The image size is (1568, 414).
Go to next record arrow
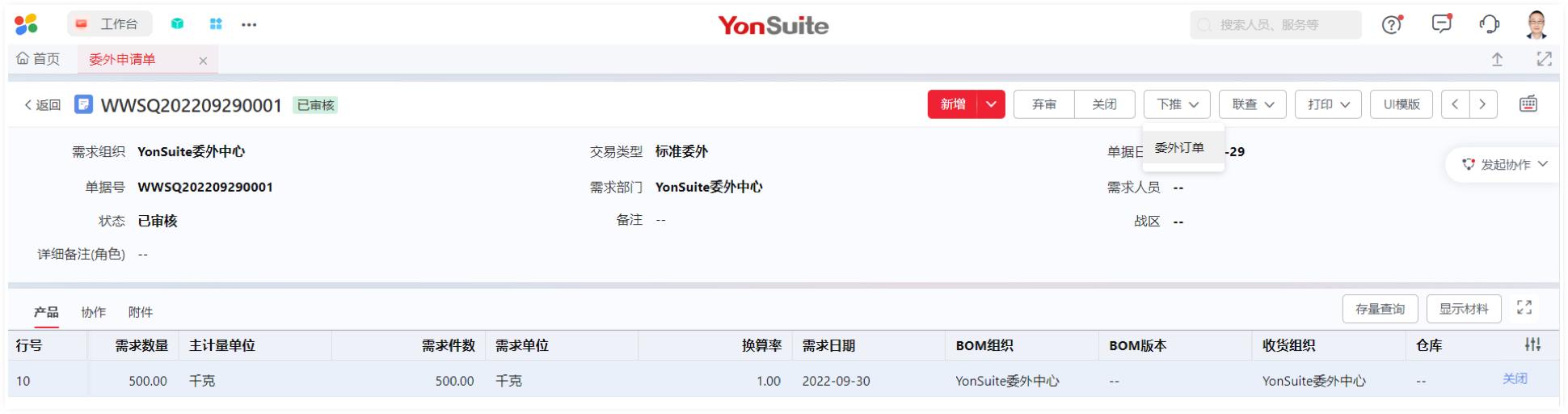click(1482, 104)
